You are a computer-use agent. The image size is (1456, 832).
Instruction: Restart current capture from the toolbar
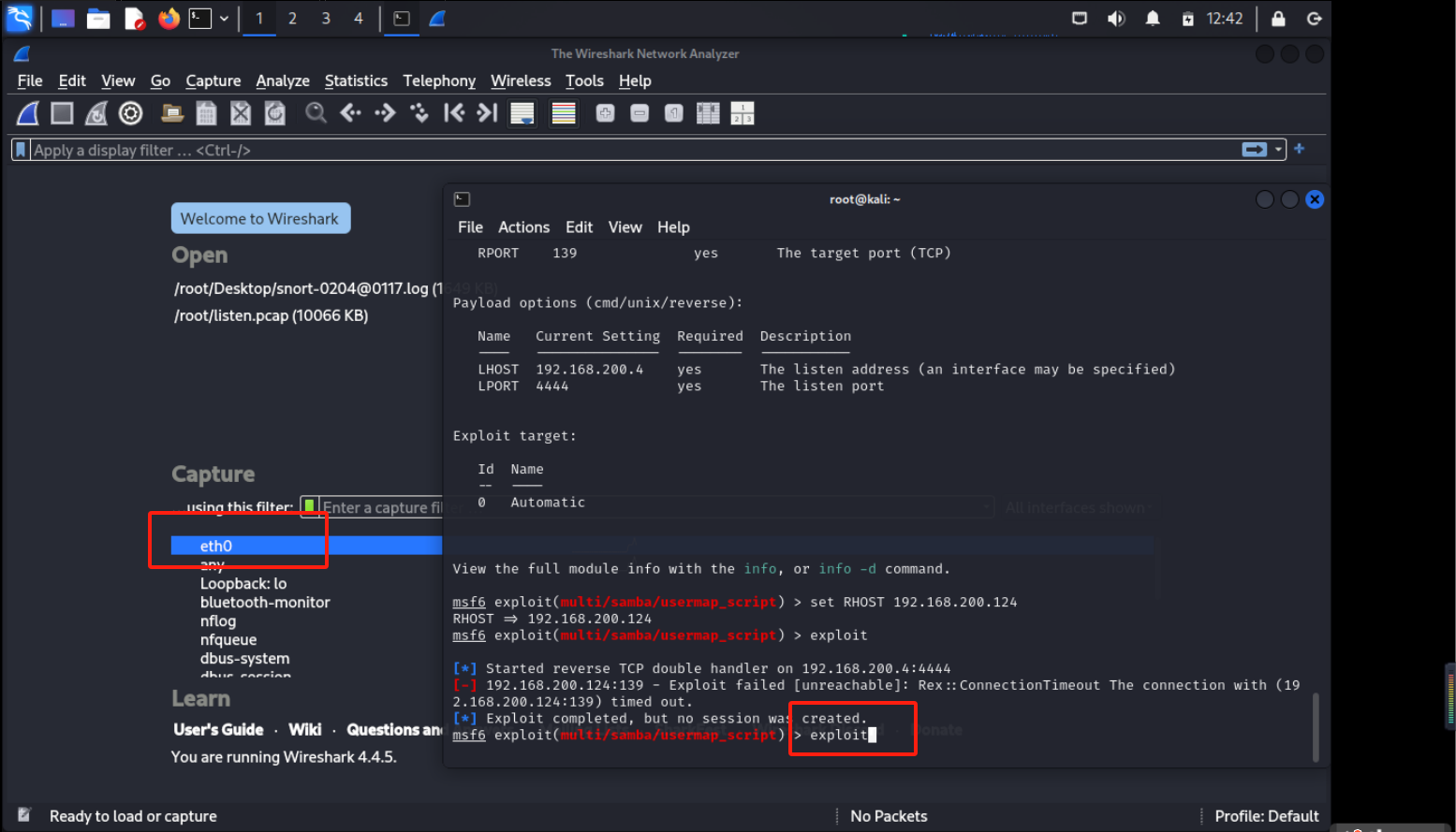96,113
